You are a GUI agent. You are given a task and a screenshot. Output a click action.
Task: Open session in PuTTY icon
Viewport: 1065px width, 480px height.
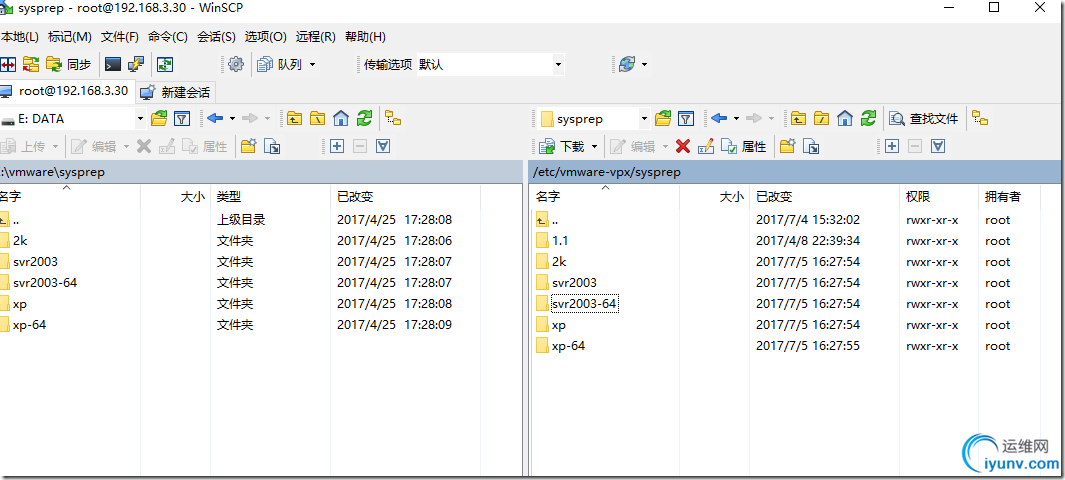(x=136, y=64)
